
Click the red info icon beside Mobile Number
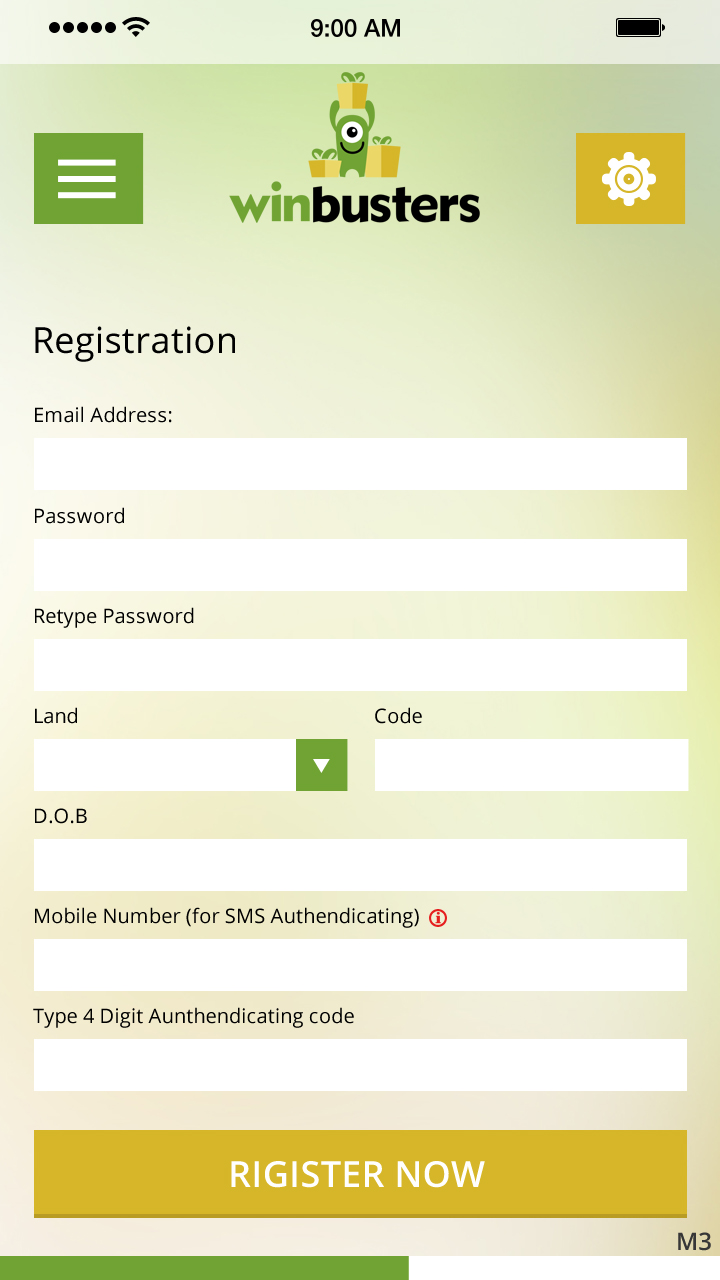[x=437, y=917]
